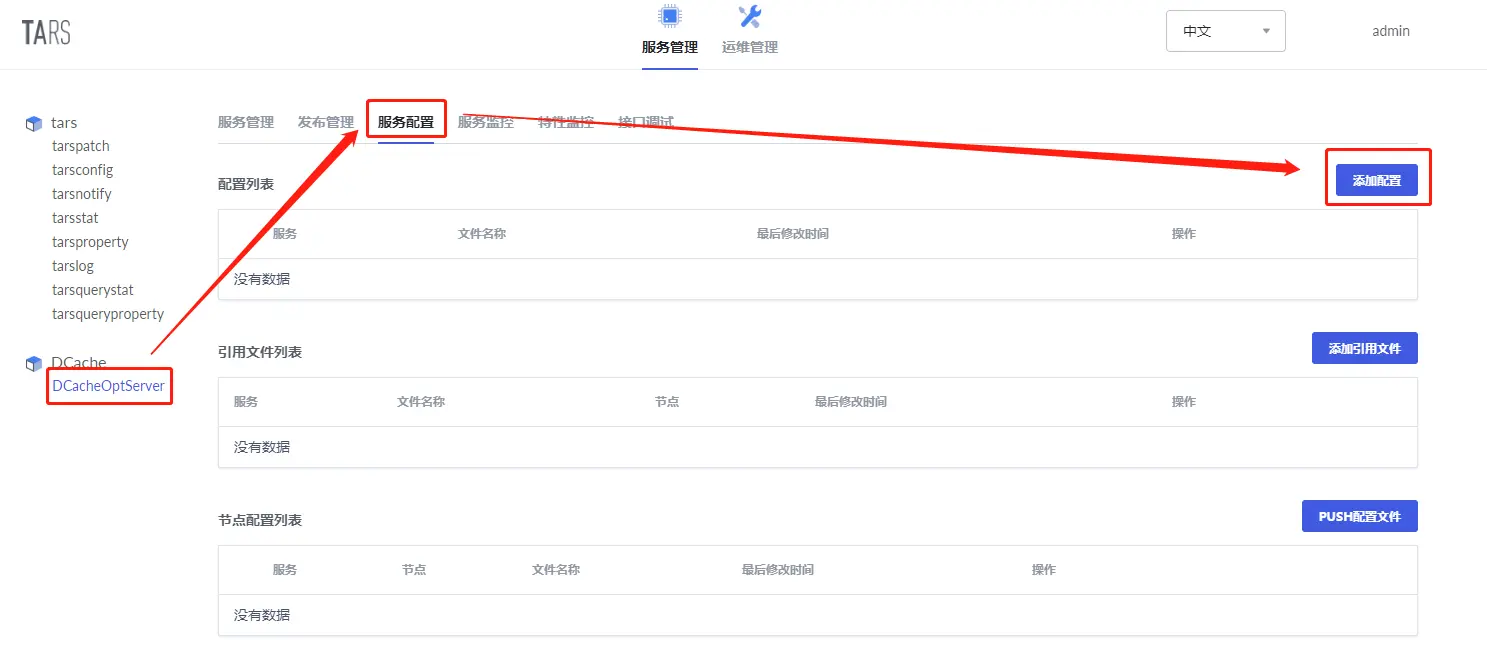Click the 配置列表 section heading
Screen dimensions: 1487x669
pos(245,184)
